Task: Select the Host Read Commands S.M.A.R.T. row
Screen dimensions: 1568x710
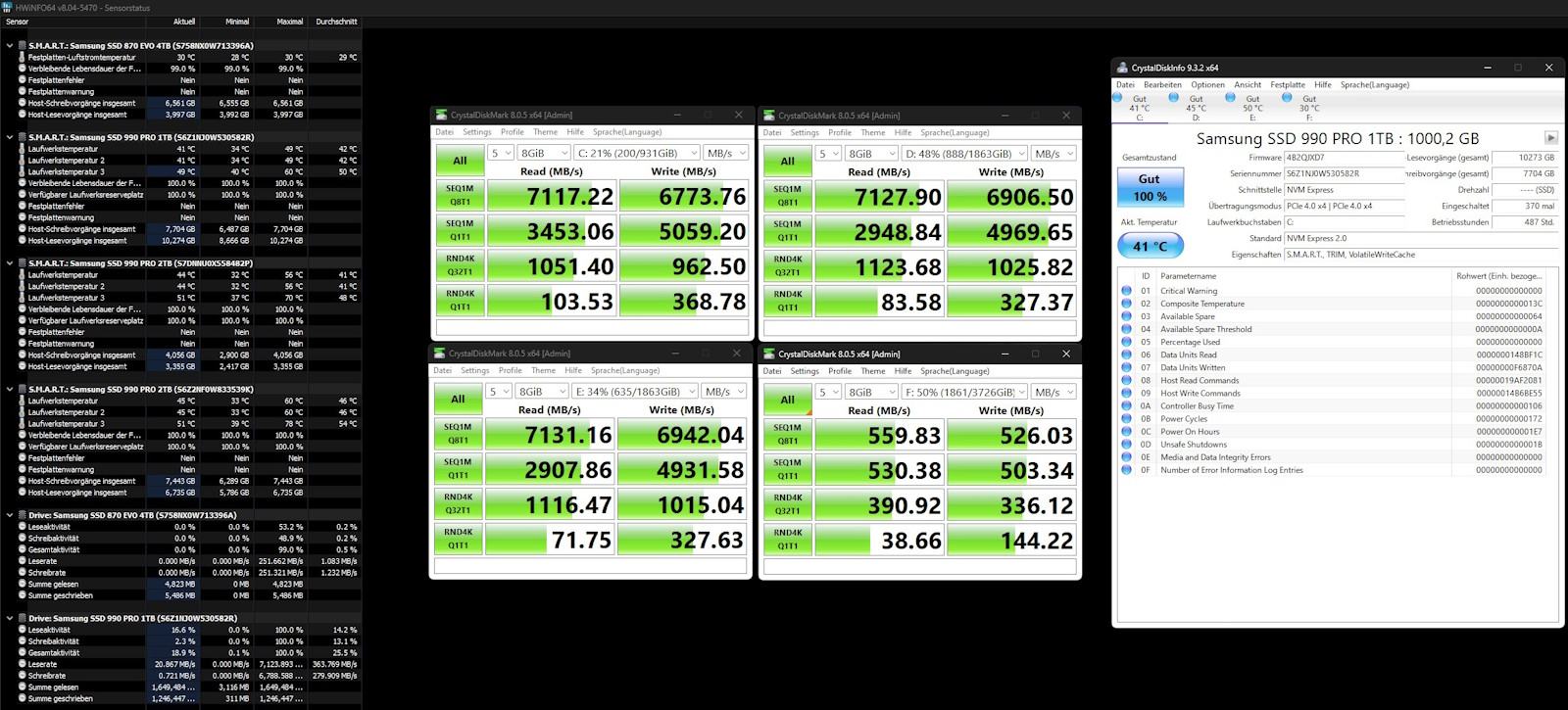Action: click(x=1333, y=380)
